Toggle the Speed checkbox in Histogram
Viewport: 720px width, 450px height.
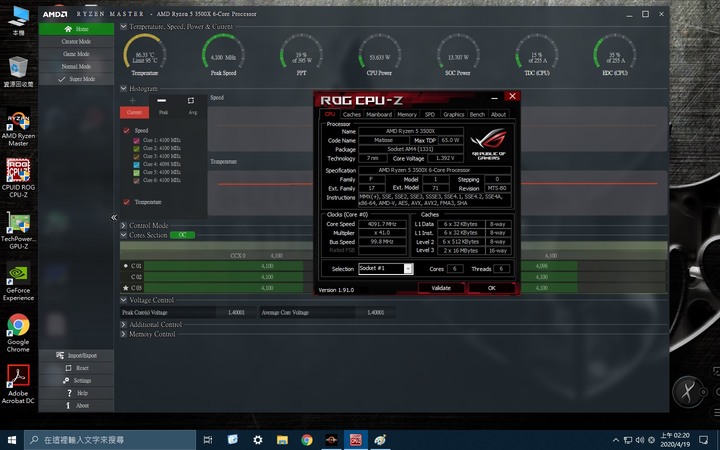click(x=126, y=131)
